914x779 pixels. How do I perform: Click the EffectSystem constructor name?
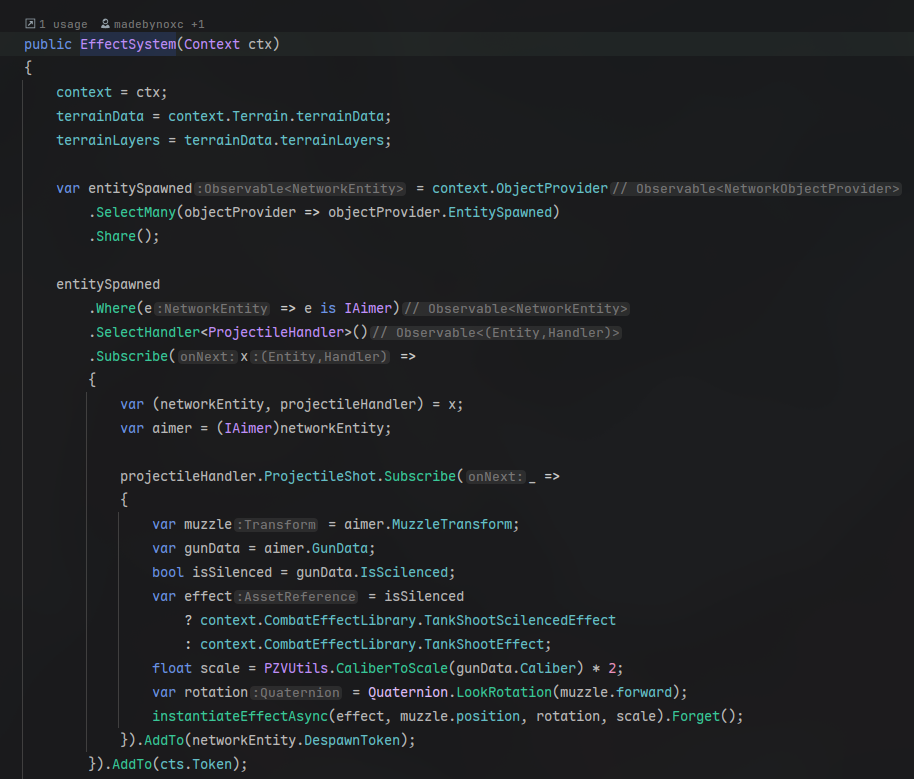pyautogui.click(x=128, y=44)
